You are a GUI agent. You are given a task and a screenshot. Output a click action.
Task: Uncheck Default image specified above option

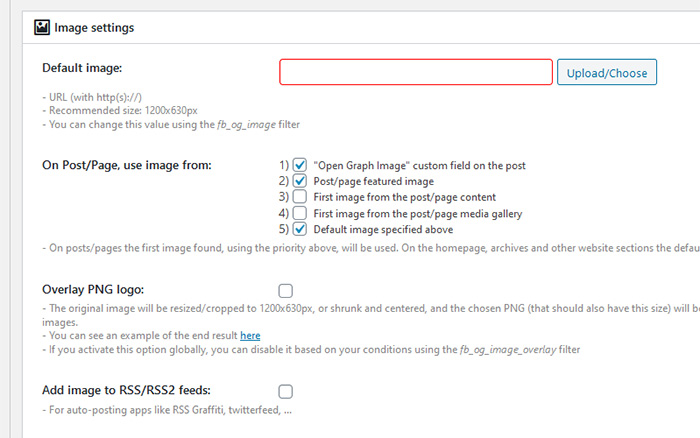pos(300,229)
